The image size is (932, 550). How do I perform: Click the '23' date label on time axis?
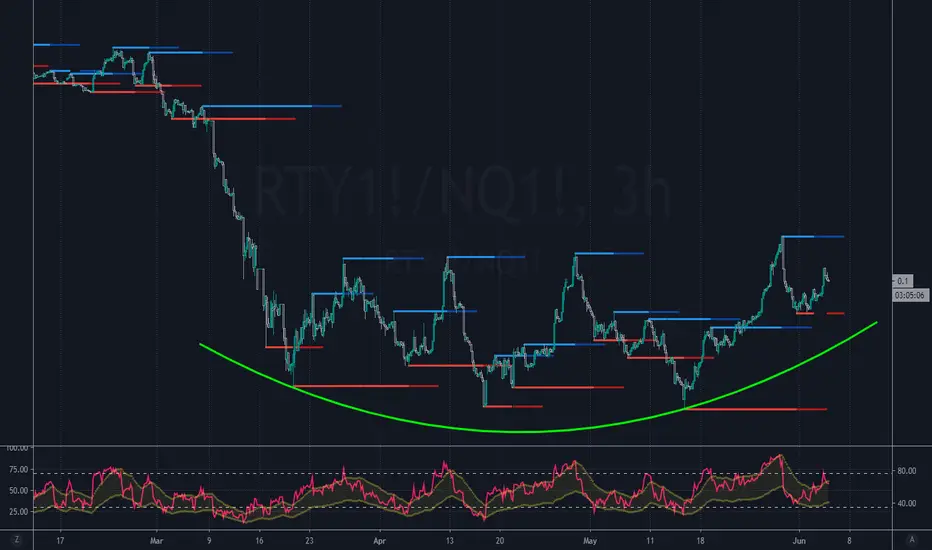coord(309,541)
